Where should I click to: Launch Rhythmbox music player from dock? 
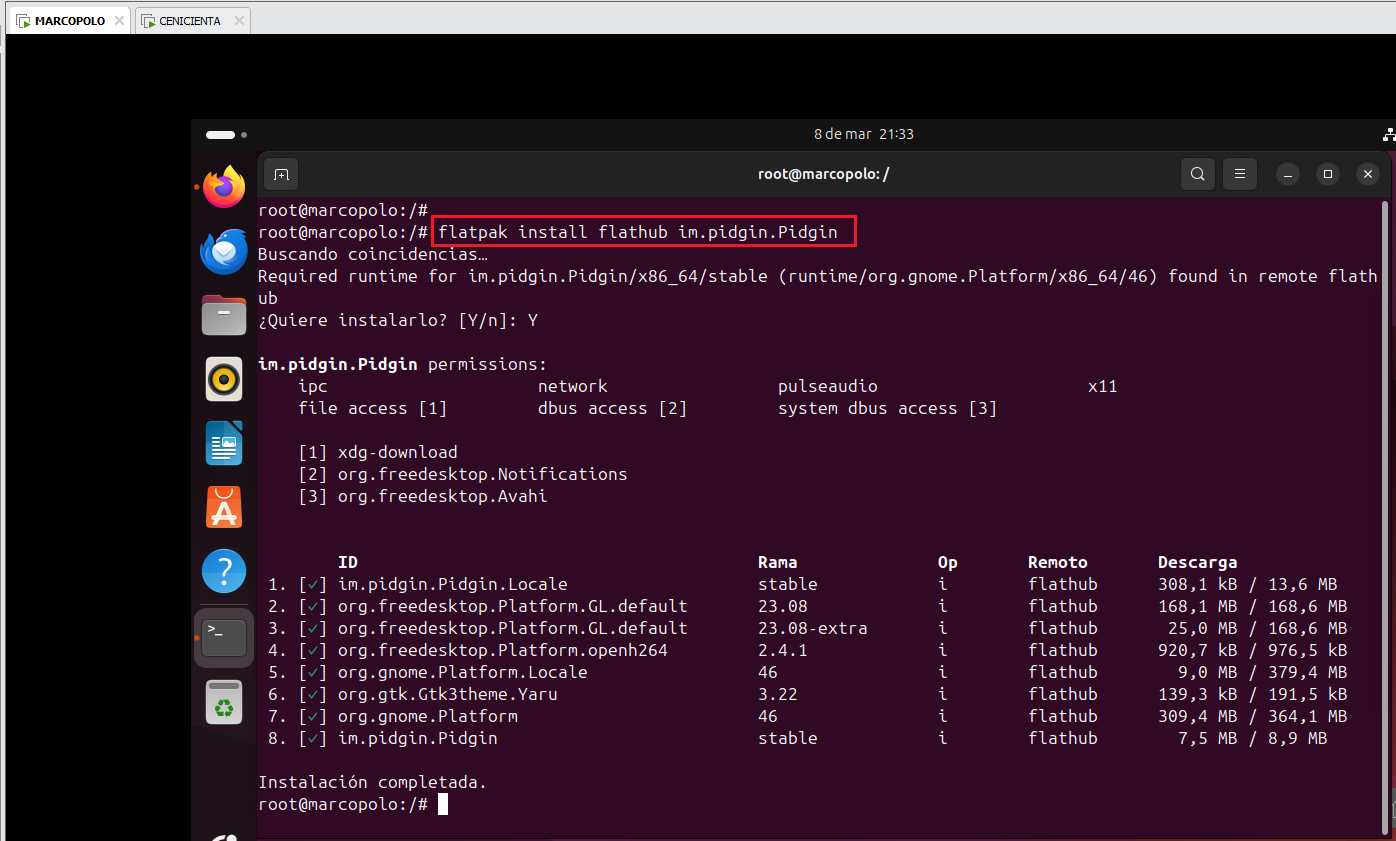(x=224, y=379)
